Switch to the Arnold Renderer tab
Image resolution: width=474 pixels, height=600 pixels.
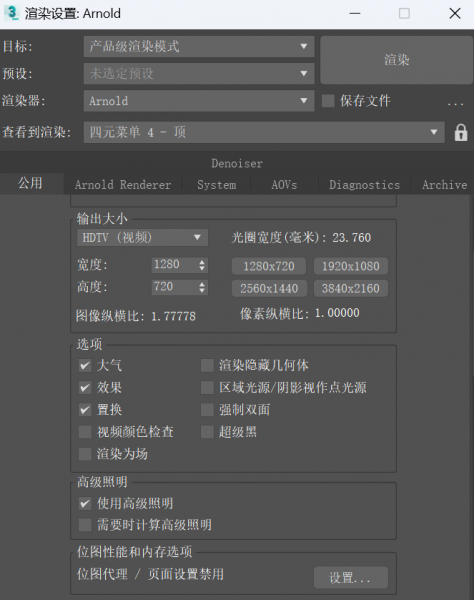coord(123,185)
